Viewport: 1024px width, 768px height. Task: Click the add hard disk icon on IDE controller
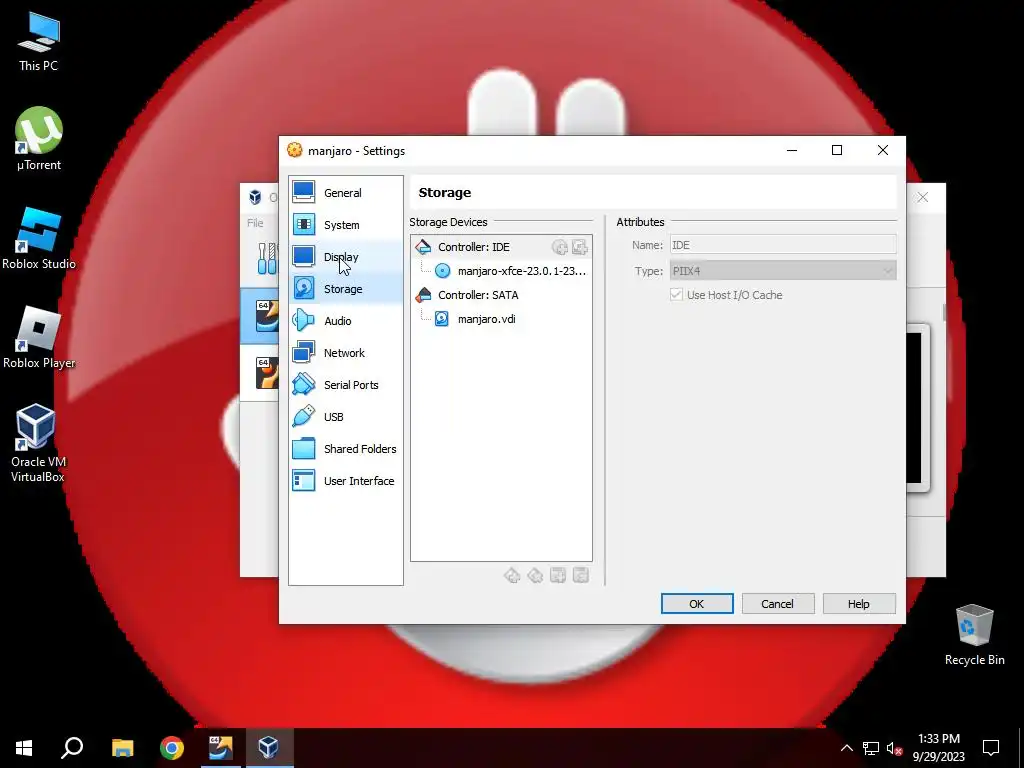pyautogui.click(x=580, y=247)
